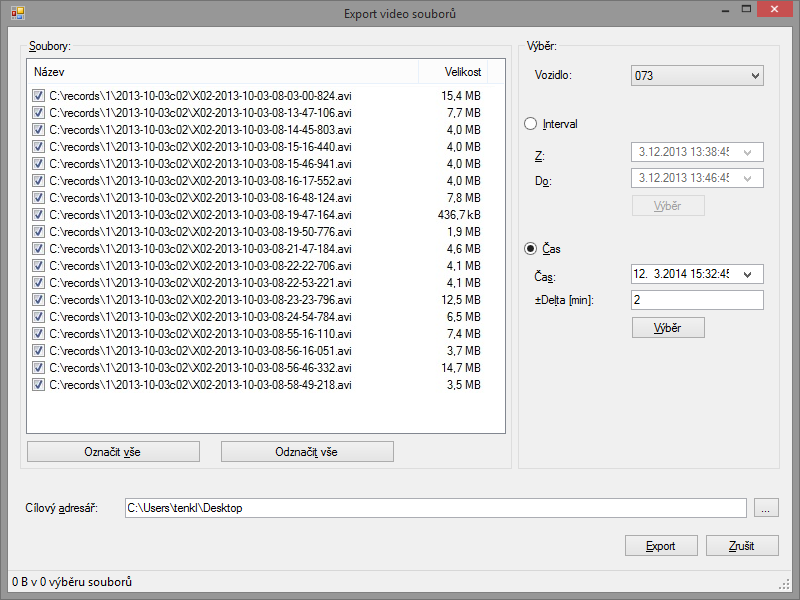Click the Velikost column header
800x600 pixels.
[x=453, y=72]
